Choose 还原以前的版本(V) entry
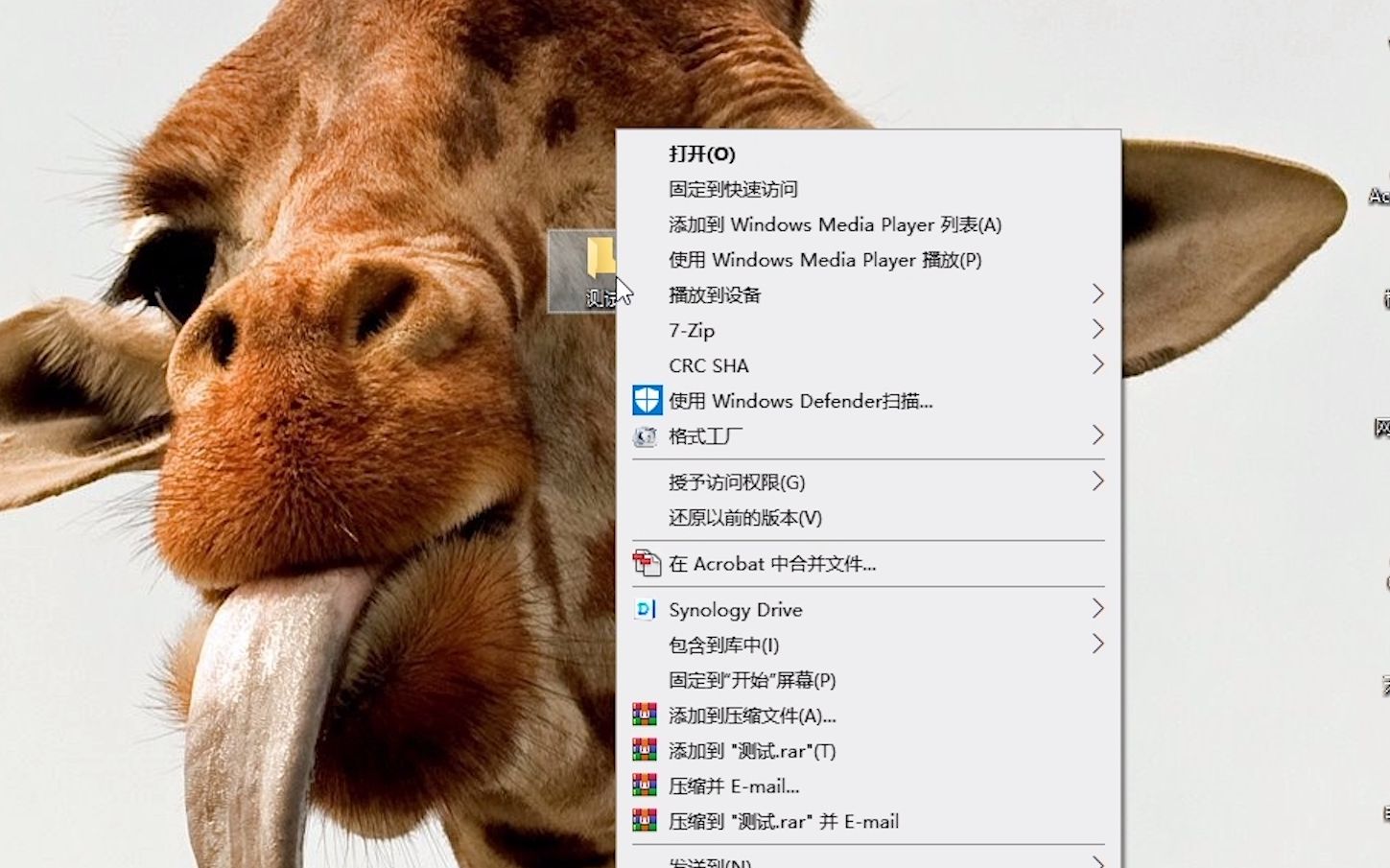Image resolution: width=1390 pixels, height=868 pixels. [x=868, y=518]
